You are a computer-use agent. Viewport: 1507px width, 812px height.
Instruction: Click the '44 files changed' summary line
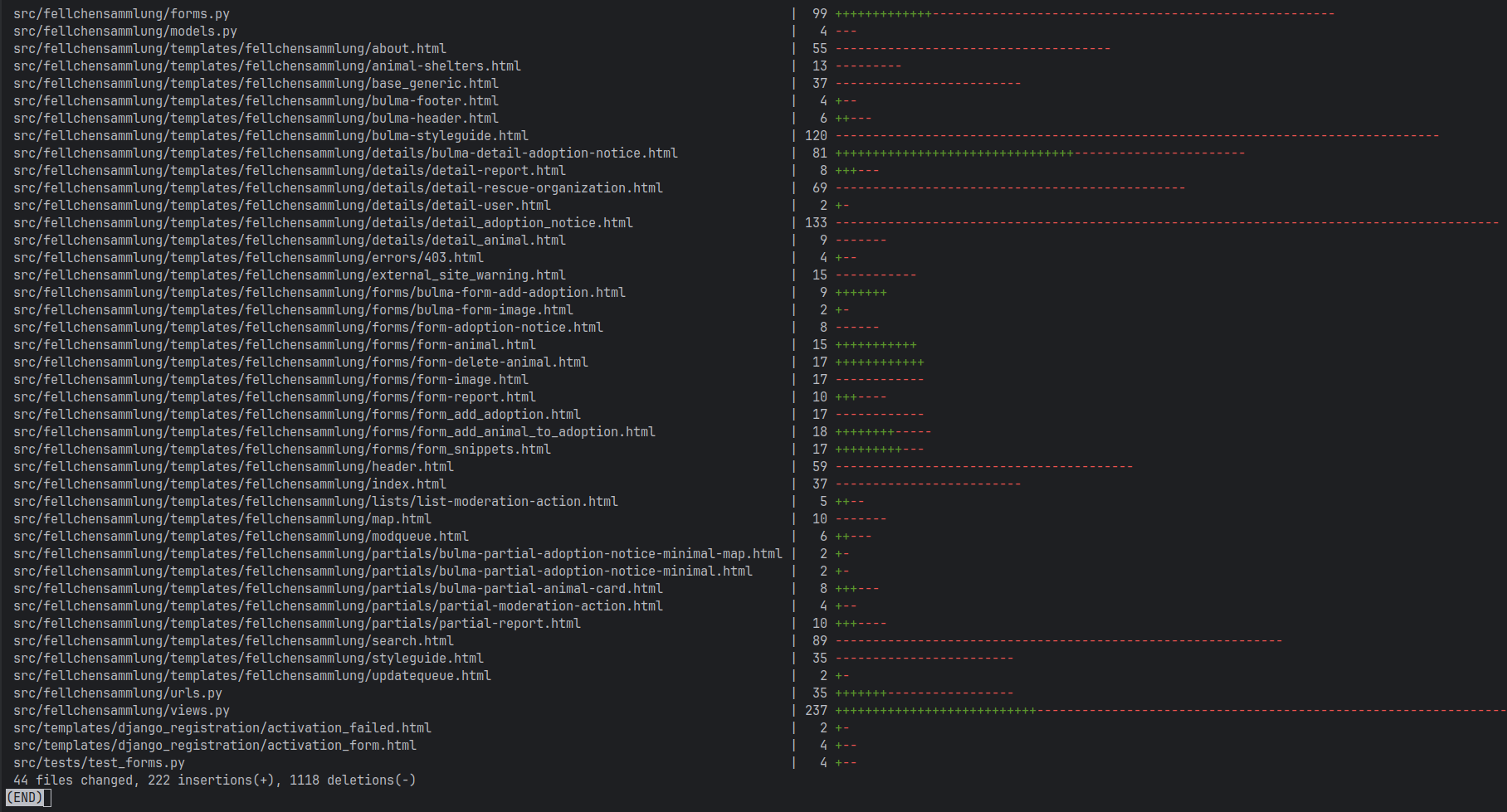pos(214,780)
